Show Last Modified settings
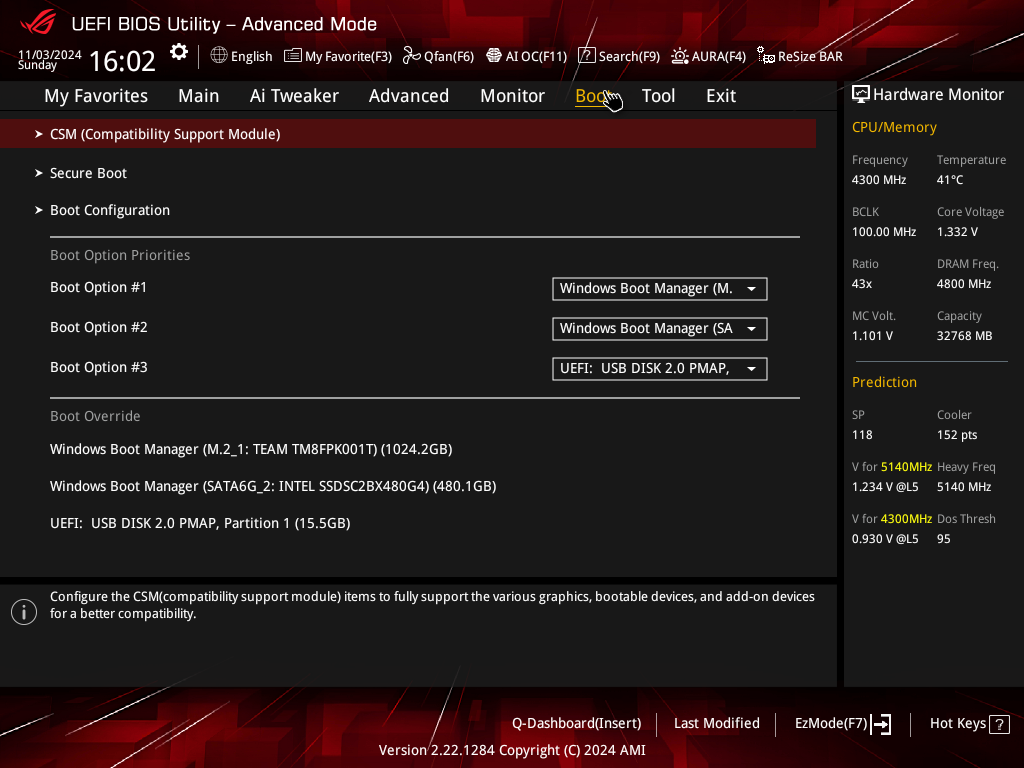Viewport: 1024px width, 768px height. 716,724
